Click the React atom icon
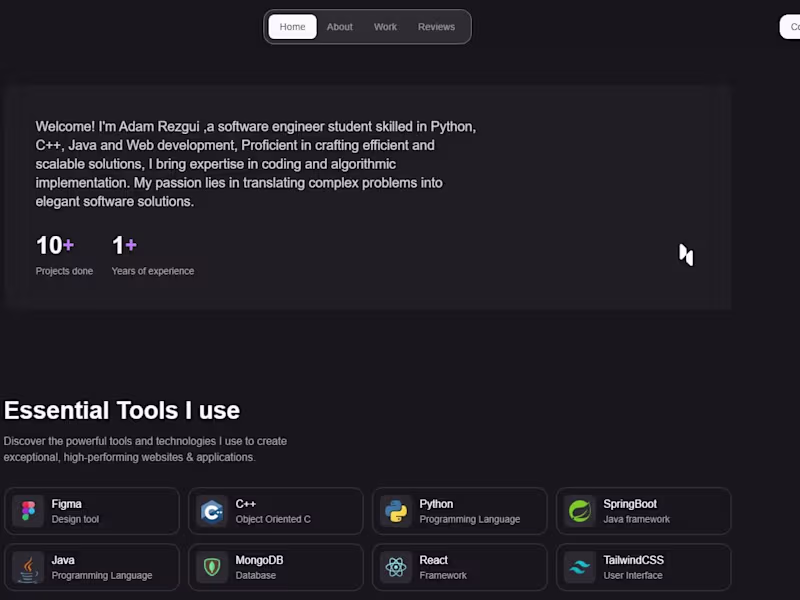The width and height of the screenshot is (800, 600). click(x=396, y=567)
